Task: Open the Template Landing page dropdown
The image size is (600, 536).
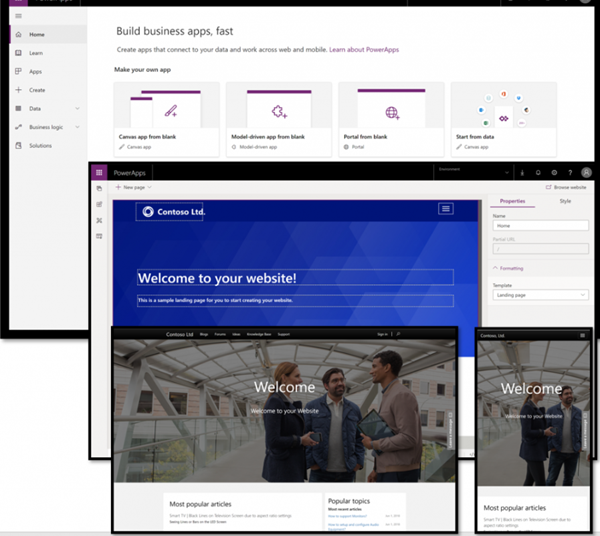Action: [x=540, y=295]
